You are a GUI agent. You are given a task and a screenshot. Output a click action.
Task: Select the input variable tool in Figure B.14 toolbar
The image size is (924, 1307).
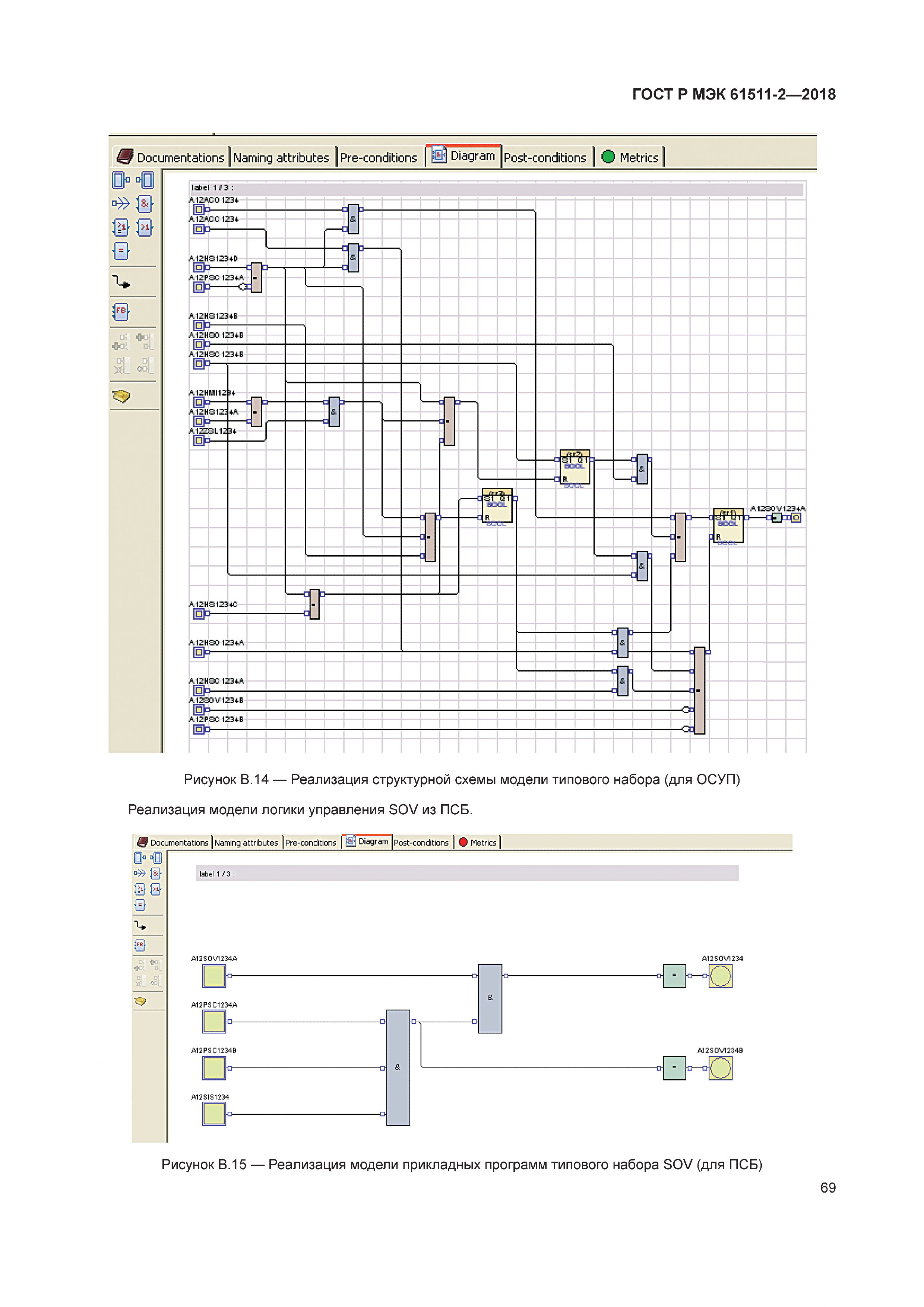(120, 180)
